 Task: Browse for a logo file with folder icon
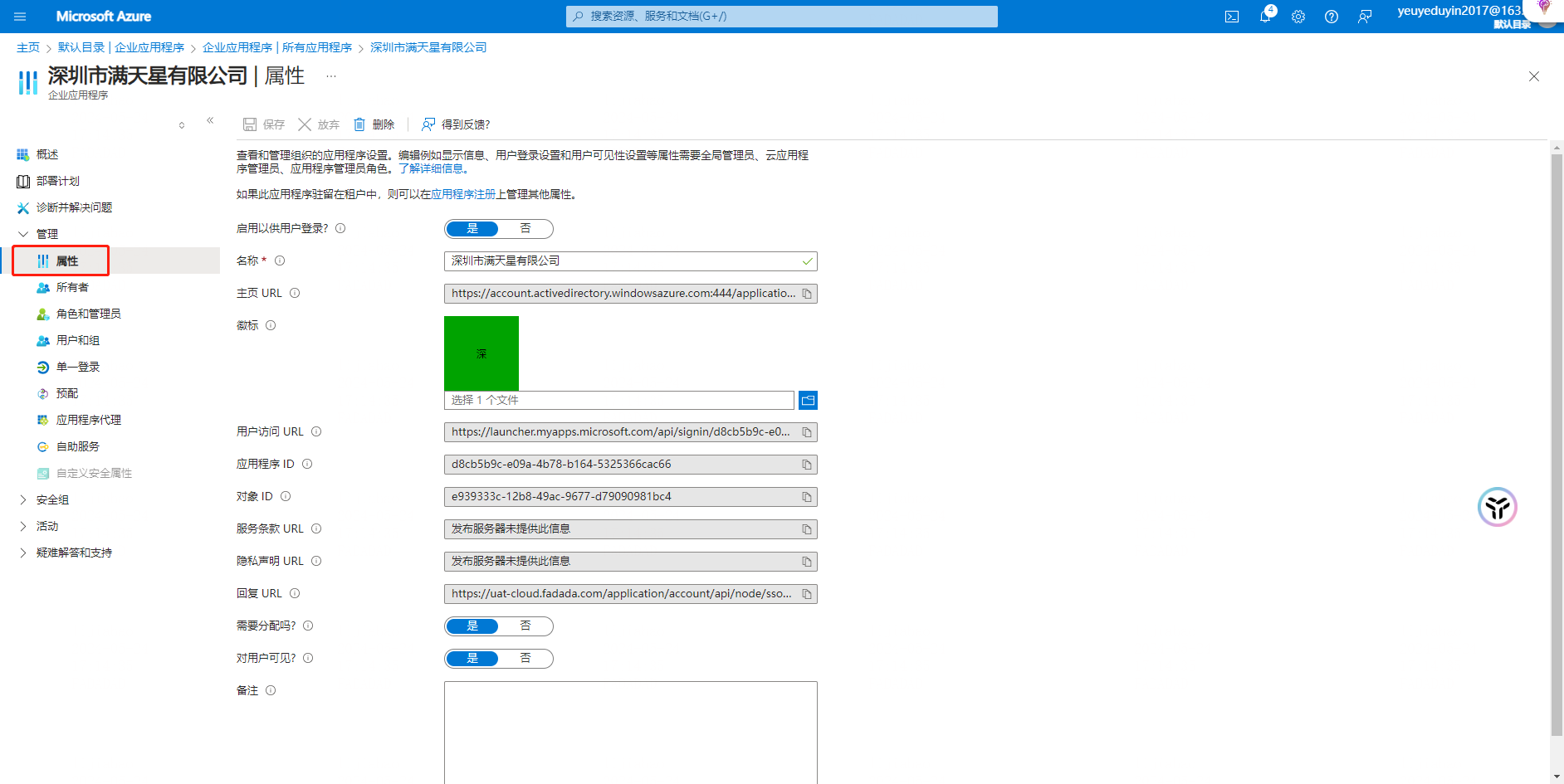pyautogui.click(x=808, y=401)
